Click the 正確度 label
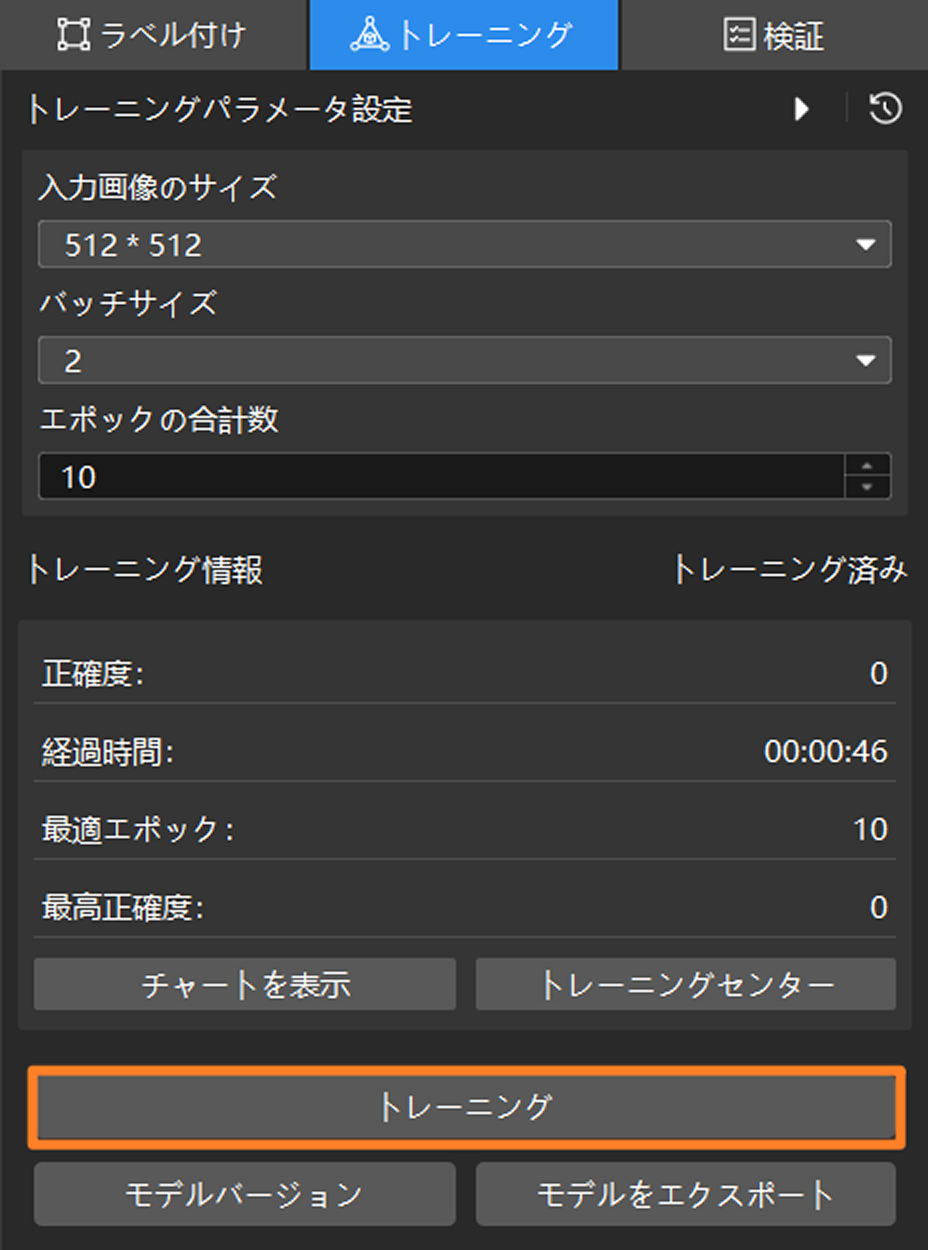928x1250 pixels. coord(93,674)
